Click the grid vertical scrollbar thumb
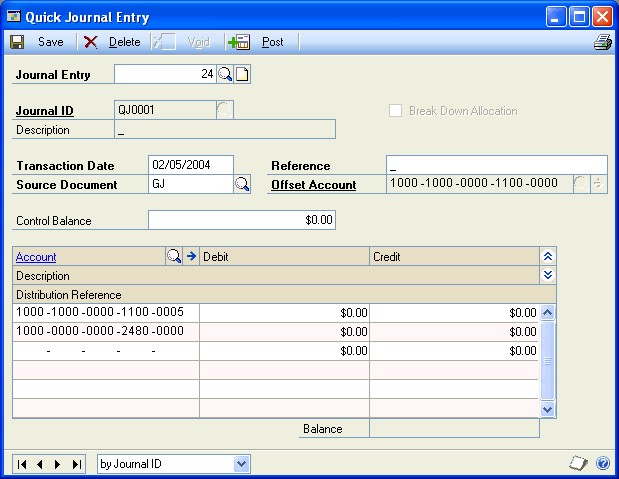Viewport: 619px width, 479px height. pos(547,360)
